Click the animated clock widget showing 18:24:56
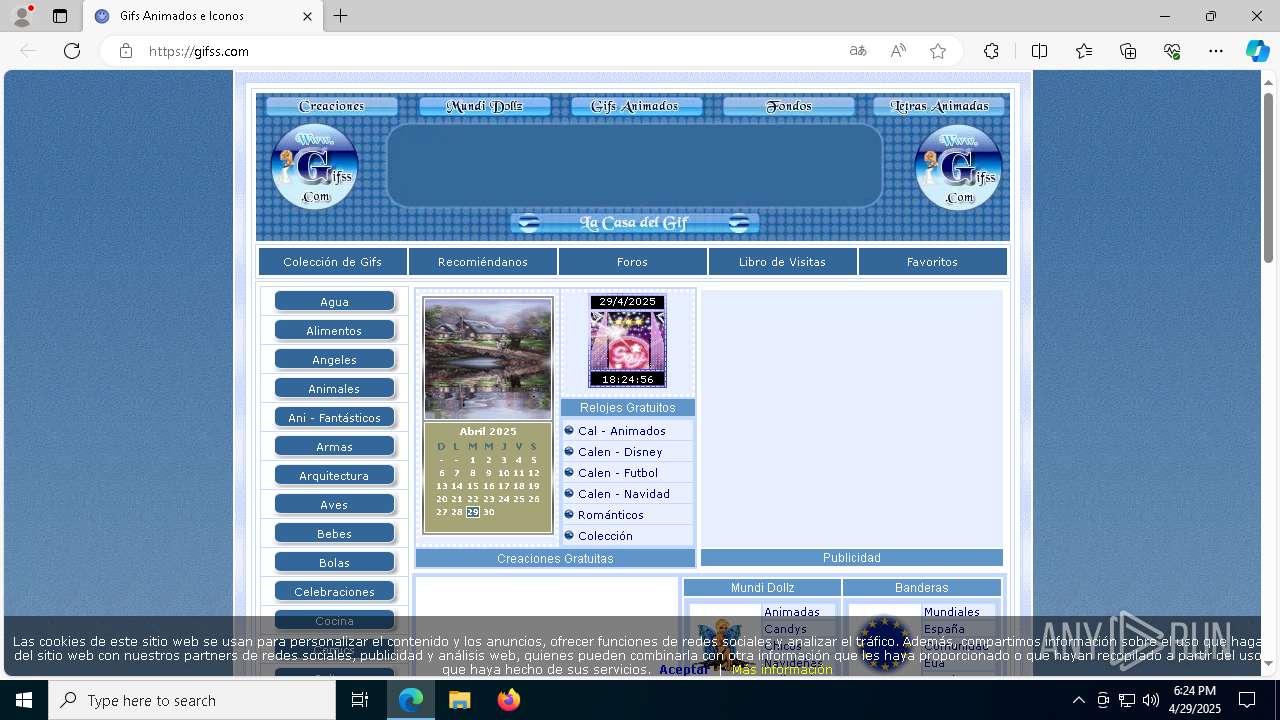The image size is (1280, 720). (627, 341)
